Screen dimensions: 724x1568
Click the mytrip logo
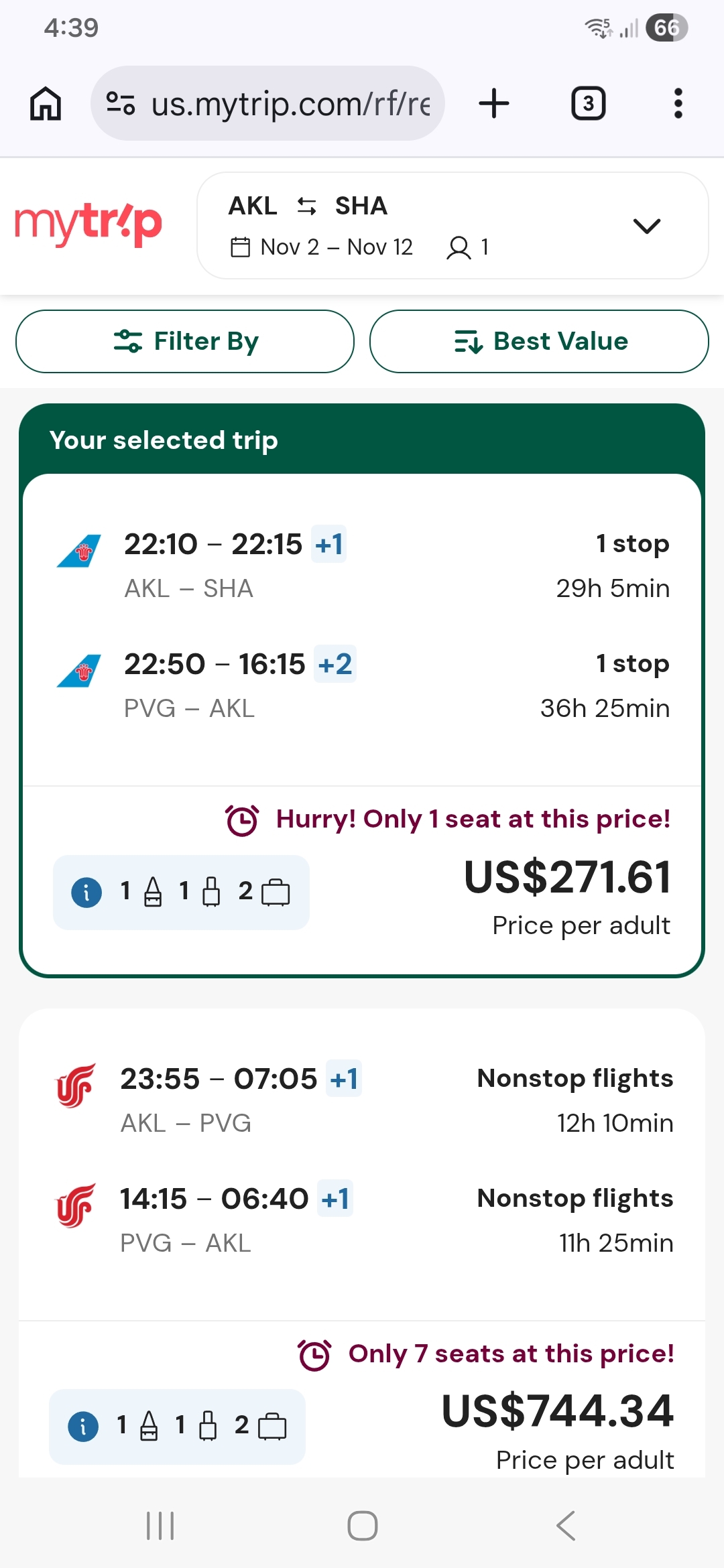point(88,224)
